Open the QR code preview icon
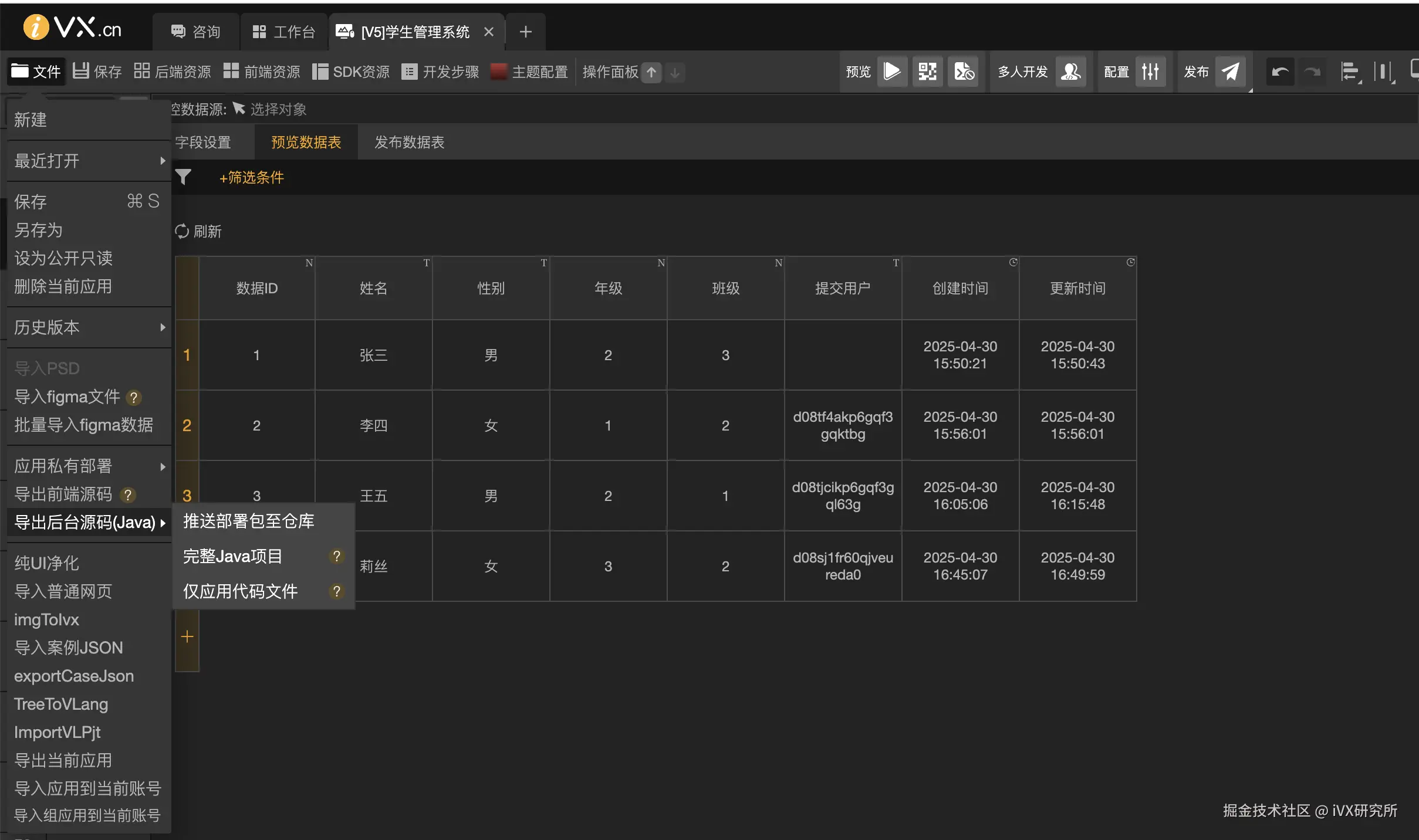The height and width of the screenshot is (840, 1419). pyautogui.click(x=926, y=71)
